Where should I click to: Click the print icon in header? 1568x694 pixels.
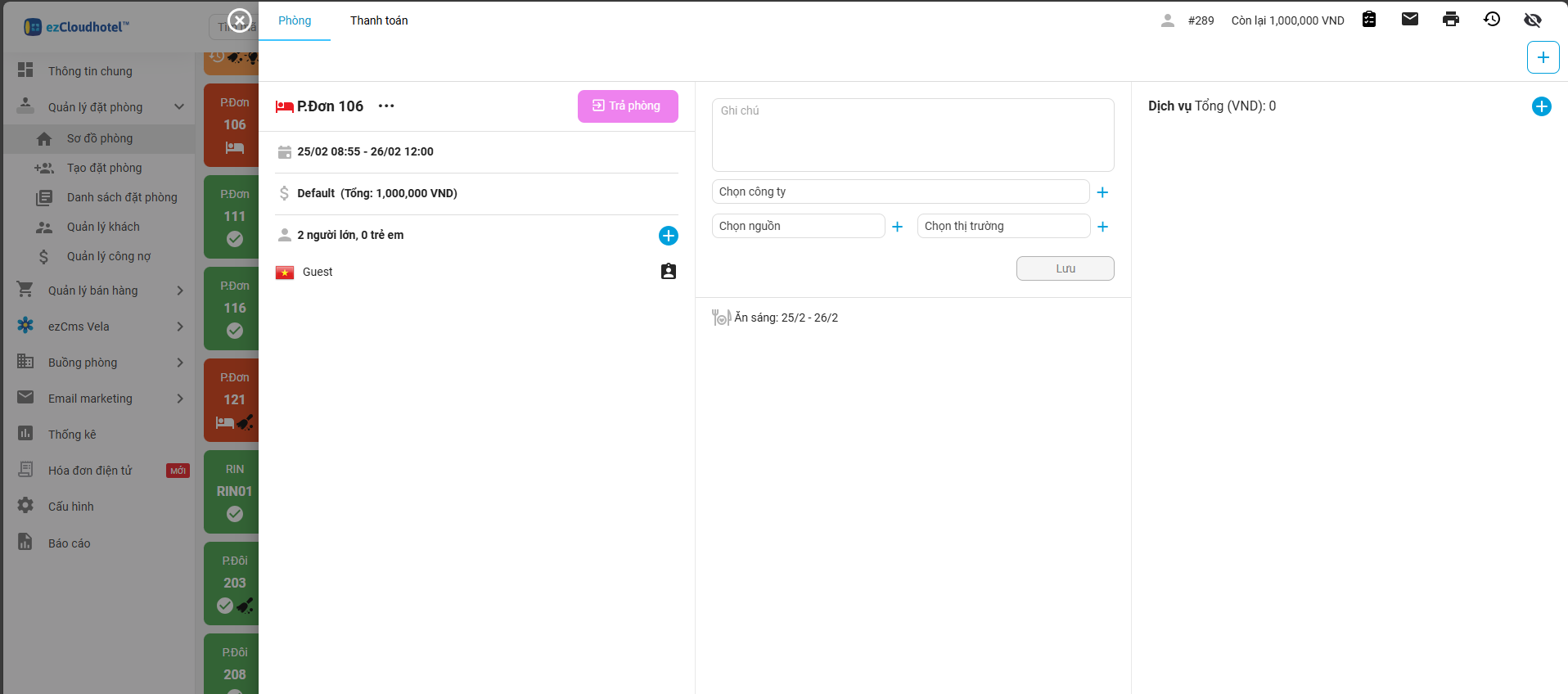[1450, 20]
